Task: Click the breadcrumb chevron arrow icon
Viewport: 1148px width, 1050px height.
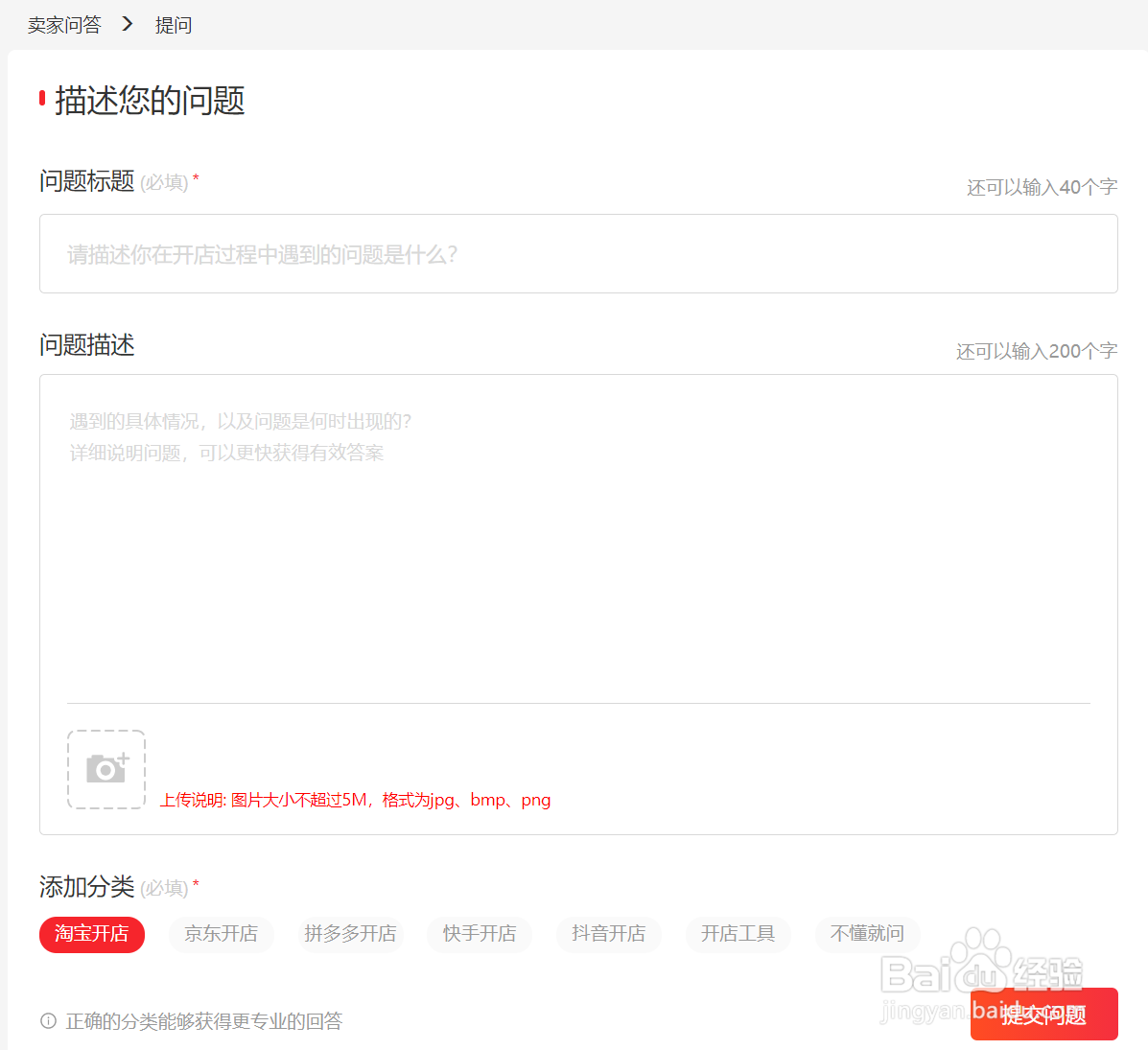Action: 128,24
